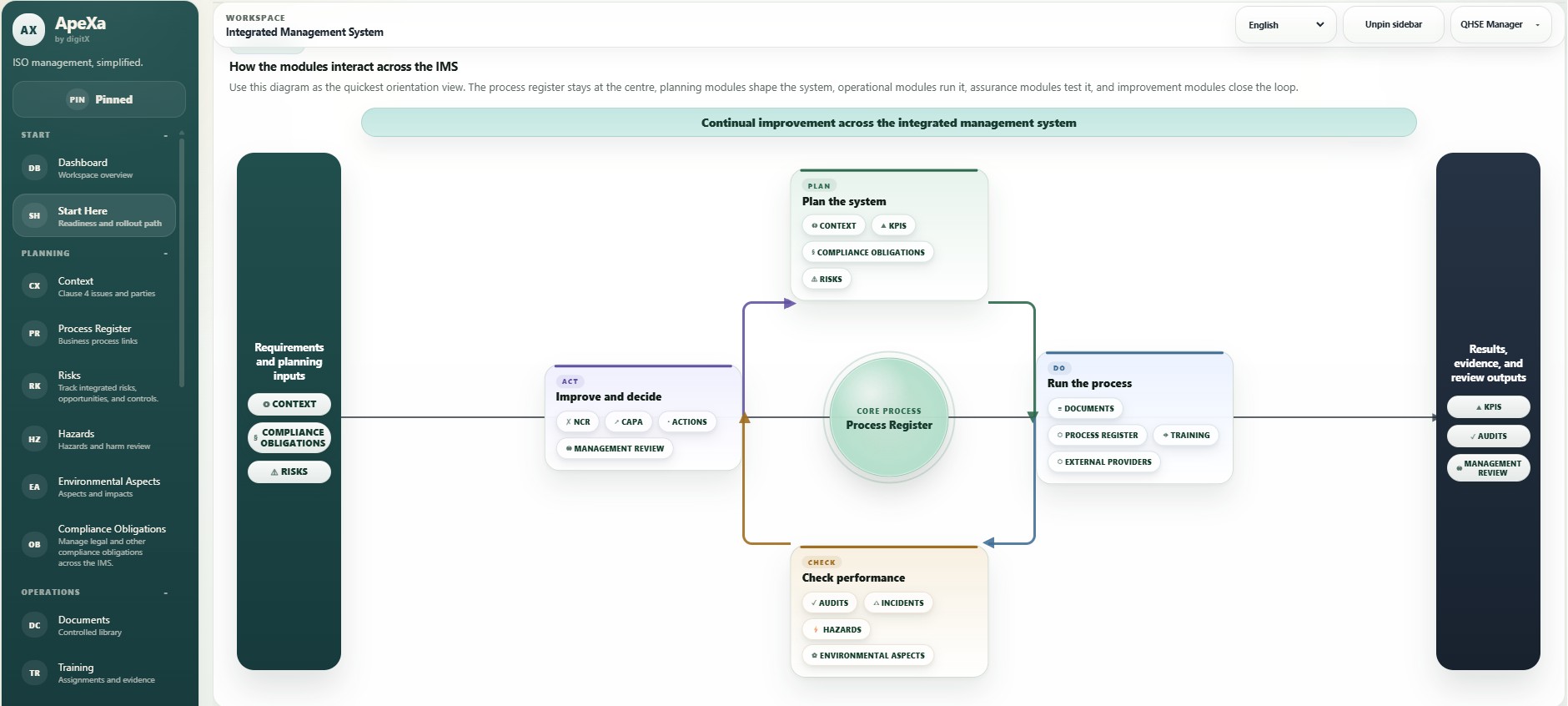
Task: Click the EA Environmental Aspects sidebar icon
Action: tap(34, 487)
